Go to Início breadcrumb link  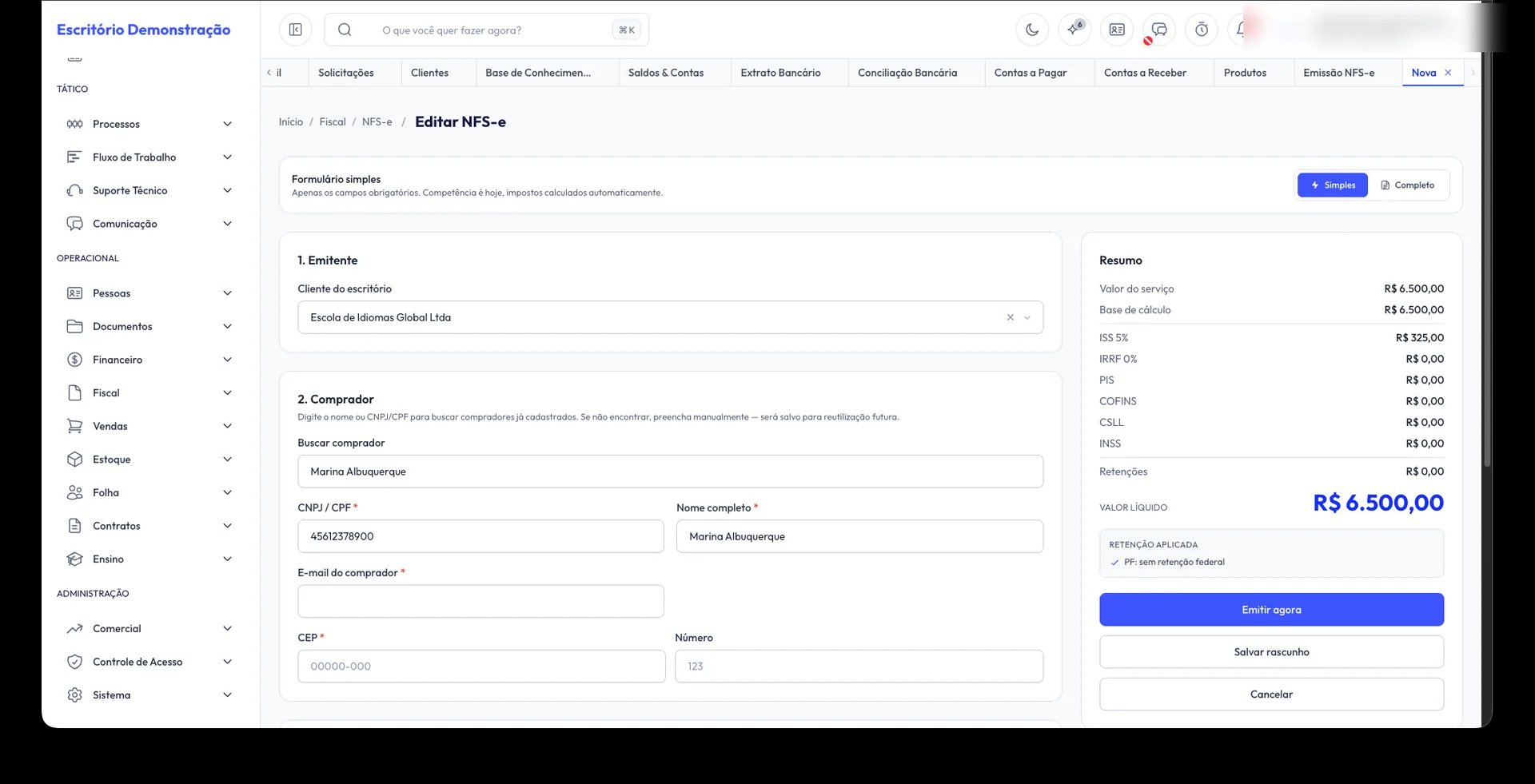291,122
